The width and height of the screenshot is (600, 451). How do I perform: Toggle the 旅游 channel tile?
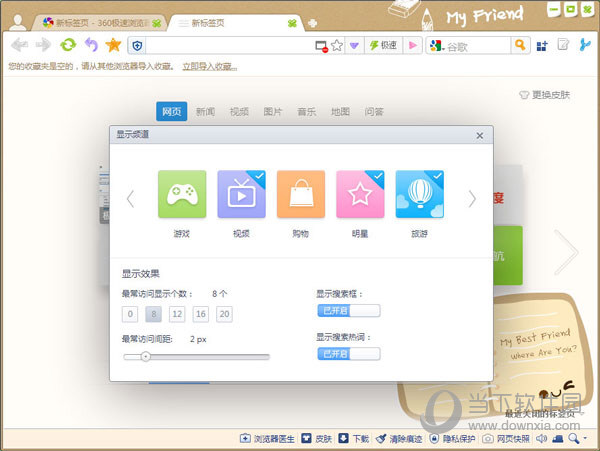pos(420,194)
